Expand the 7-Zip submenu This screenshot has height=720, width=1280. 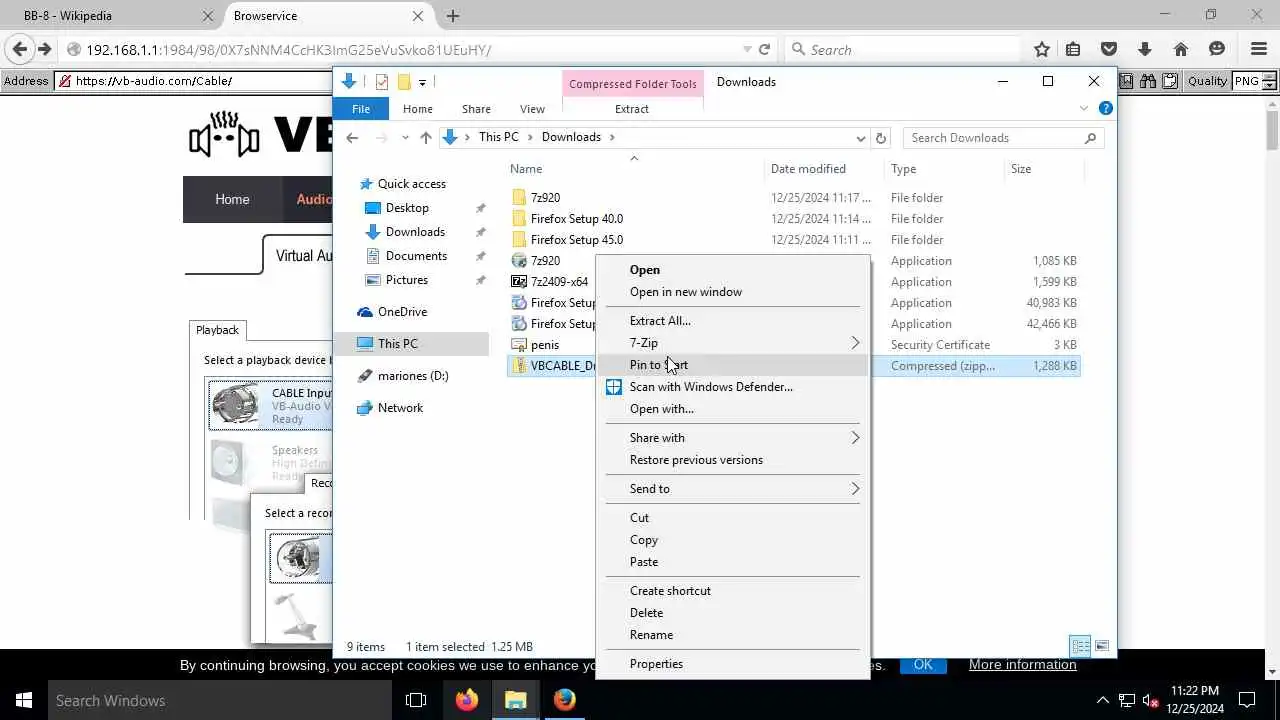coord(734,343)
